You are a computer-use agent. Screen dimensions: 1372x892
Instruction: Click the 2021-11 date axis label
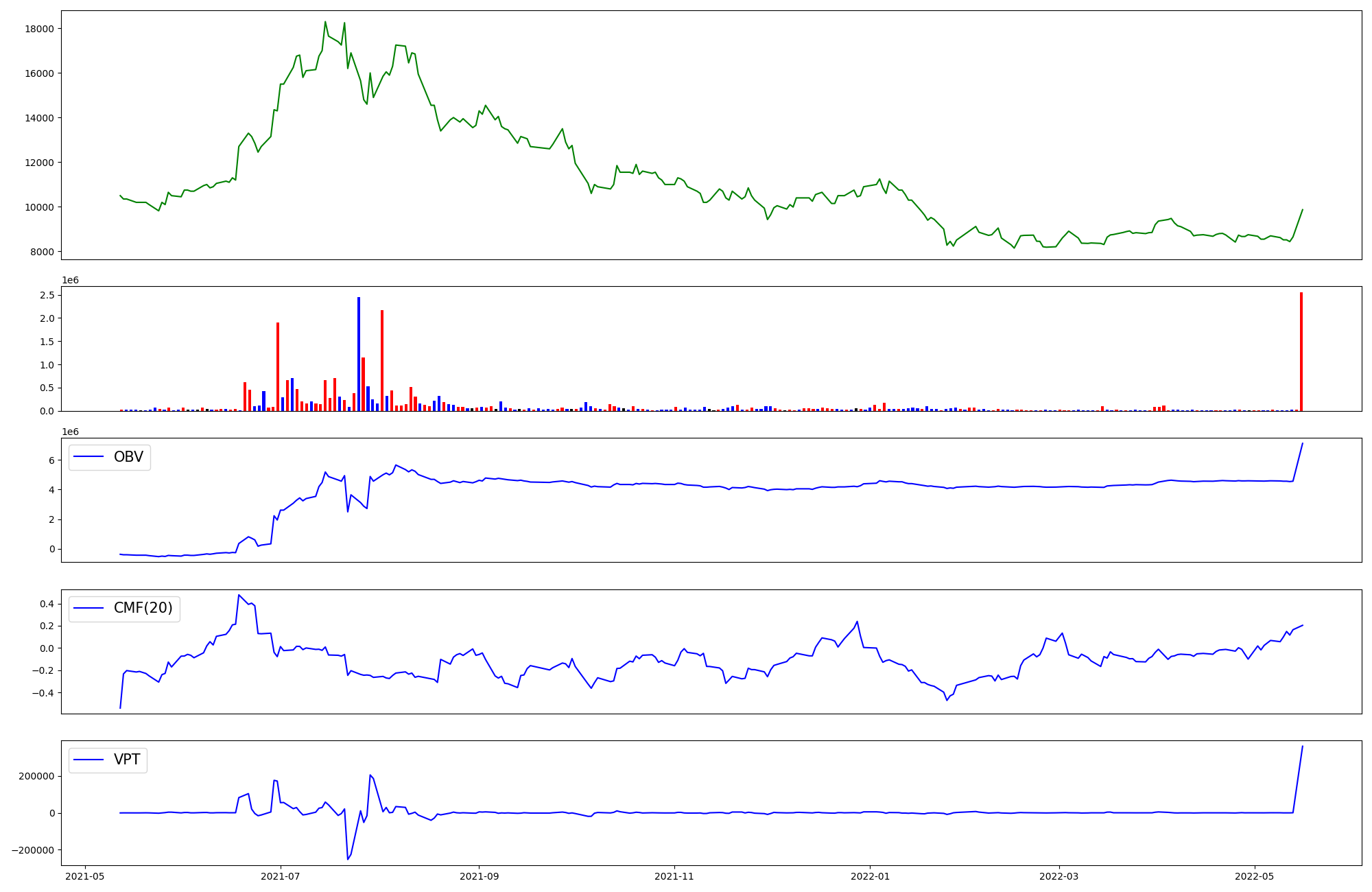674,876
